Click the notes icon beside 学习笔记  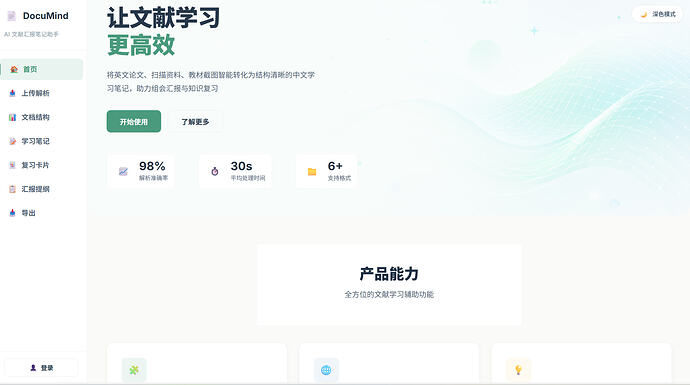point(12,141)
